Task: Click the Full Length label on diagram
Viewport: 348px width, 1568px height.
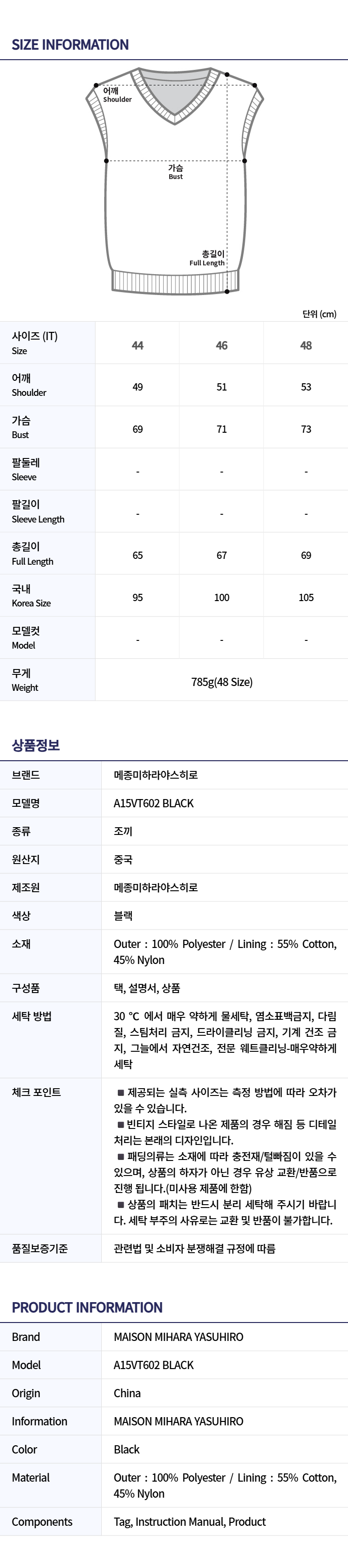Action: pos(207,258)
